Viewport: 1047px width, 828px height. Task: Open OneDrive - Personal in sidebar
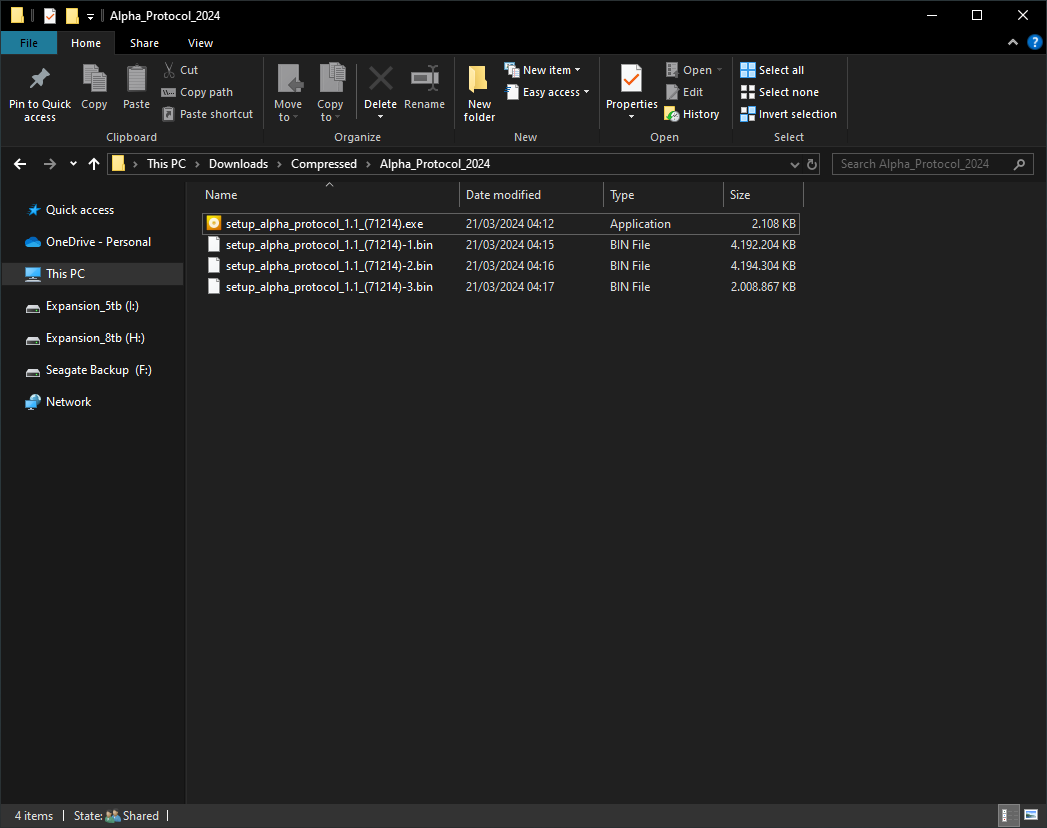click(98, 242)
